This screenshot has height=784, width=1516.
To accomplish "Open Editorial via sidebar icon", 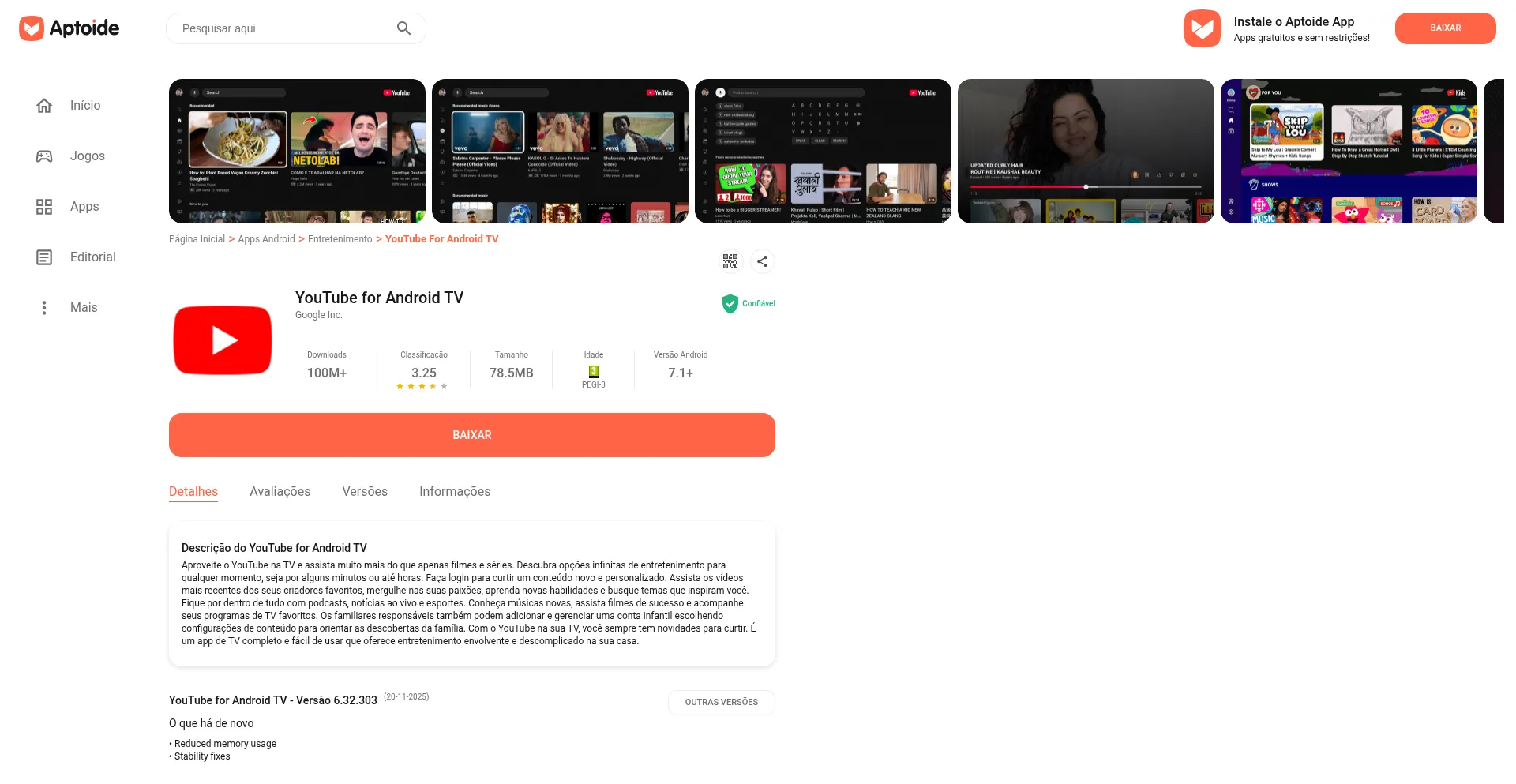I will (44, 257).
